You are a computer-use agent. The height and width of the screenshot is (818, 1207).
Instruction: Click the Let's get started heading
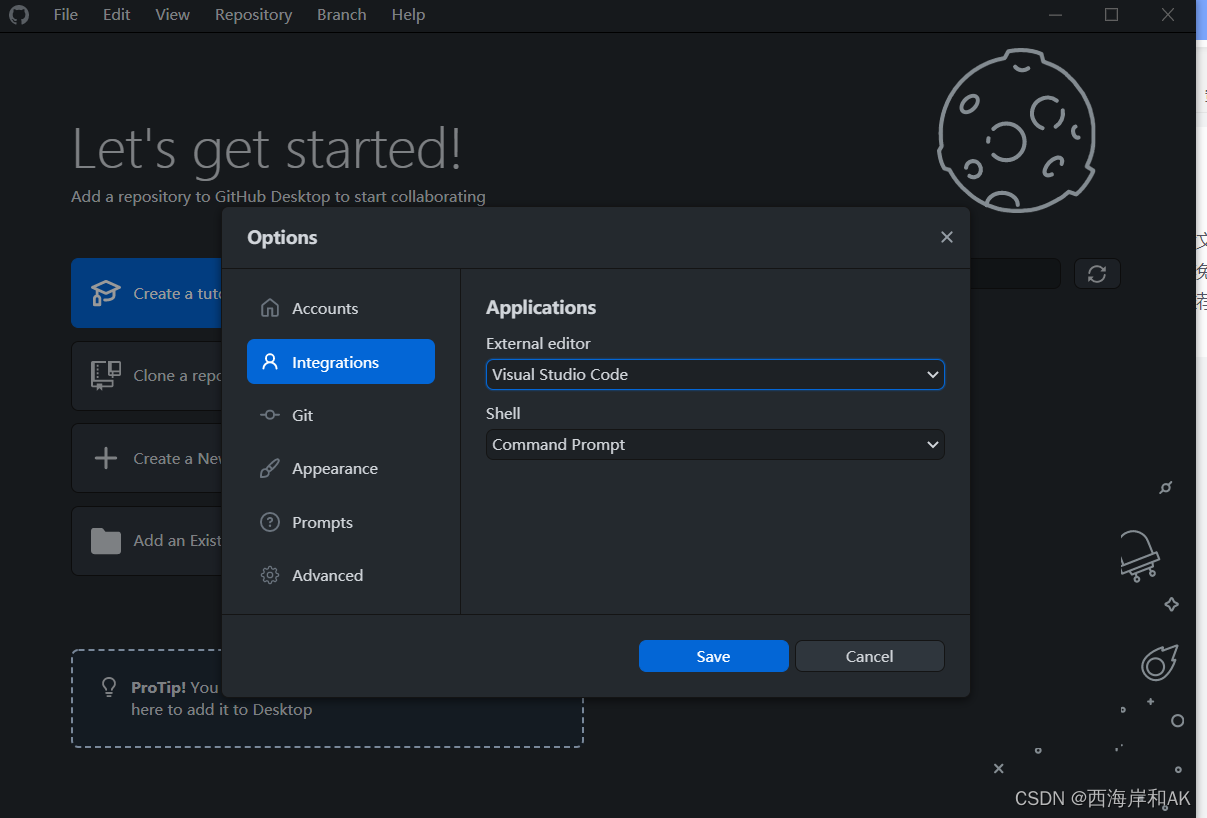(x=267, y=148)
